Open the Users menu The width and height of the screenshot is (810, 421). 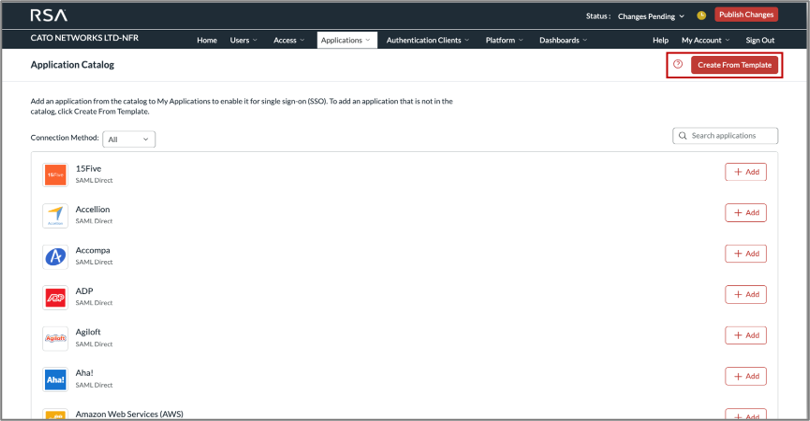coord(243,40)
